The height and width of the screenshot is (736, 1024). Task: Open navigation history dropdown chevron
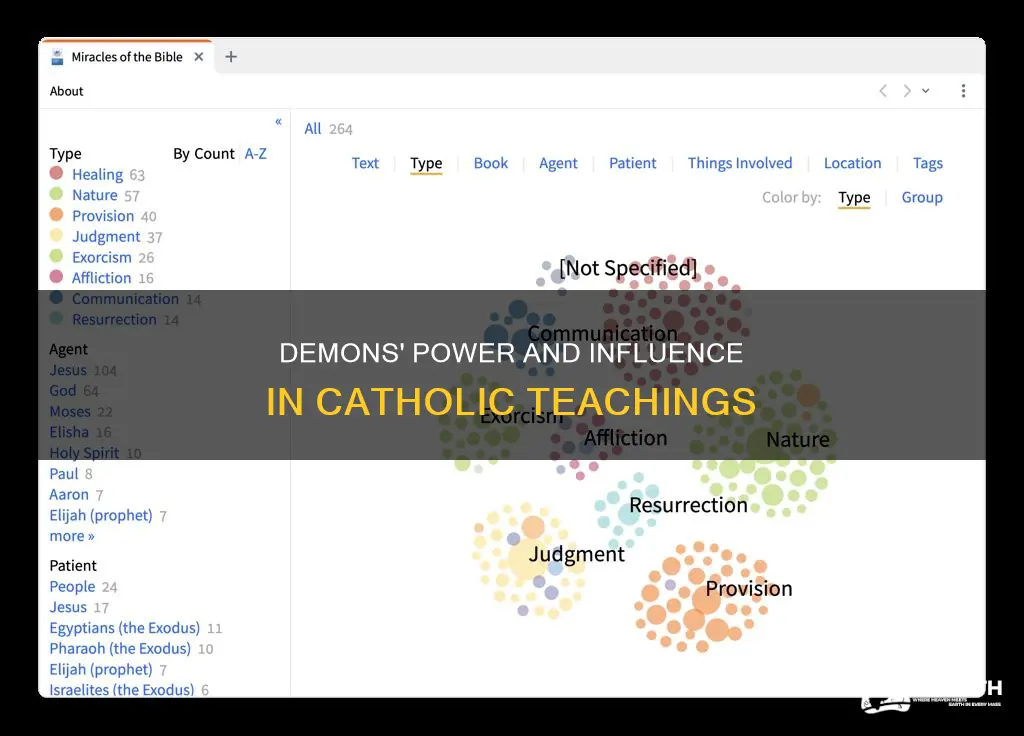925,91
